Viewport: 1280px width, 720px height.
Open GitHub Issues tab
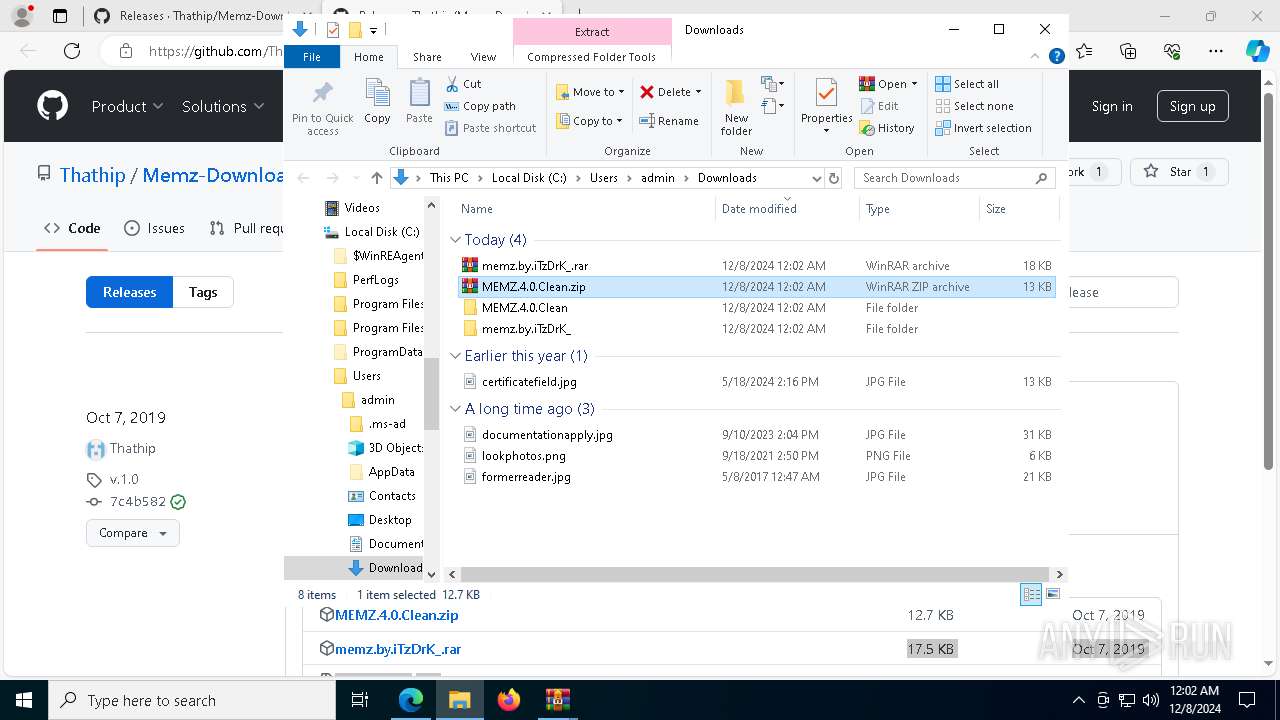pyautogui.click(x=154, y=228)
